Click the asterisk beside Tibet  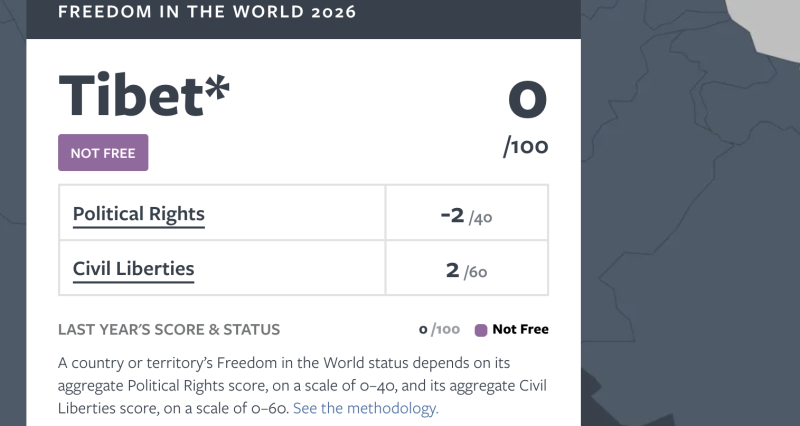[x=217, y=88]
